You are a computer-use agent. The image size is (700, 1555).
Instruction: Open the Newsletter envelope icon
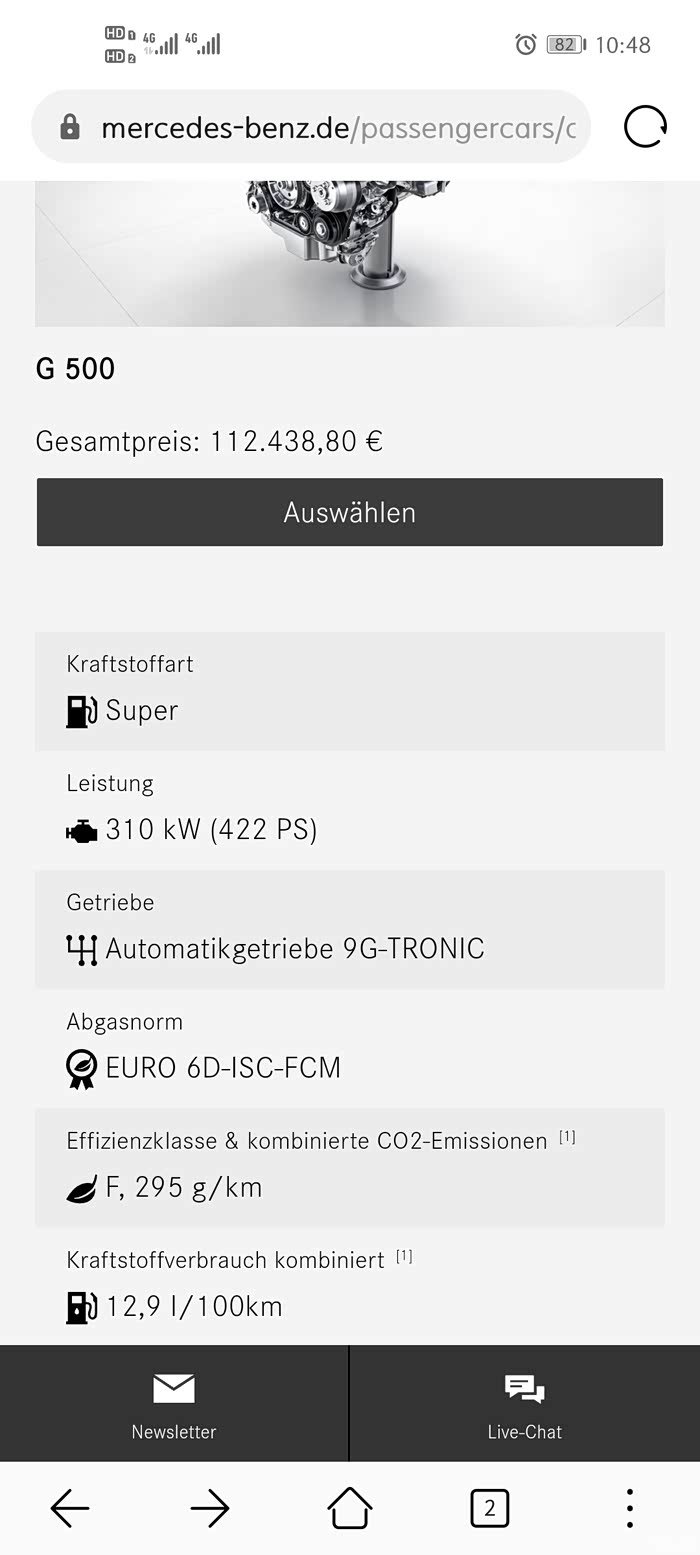coord(174,1388)
